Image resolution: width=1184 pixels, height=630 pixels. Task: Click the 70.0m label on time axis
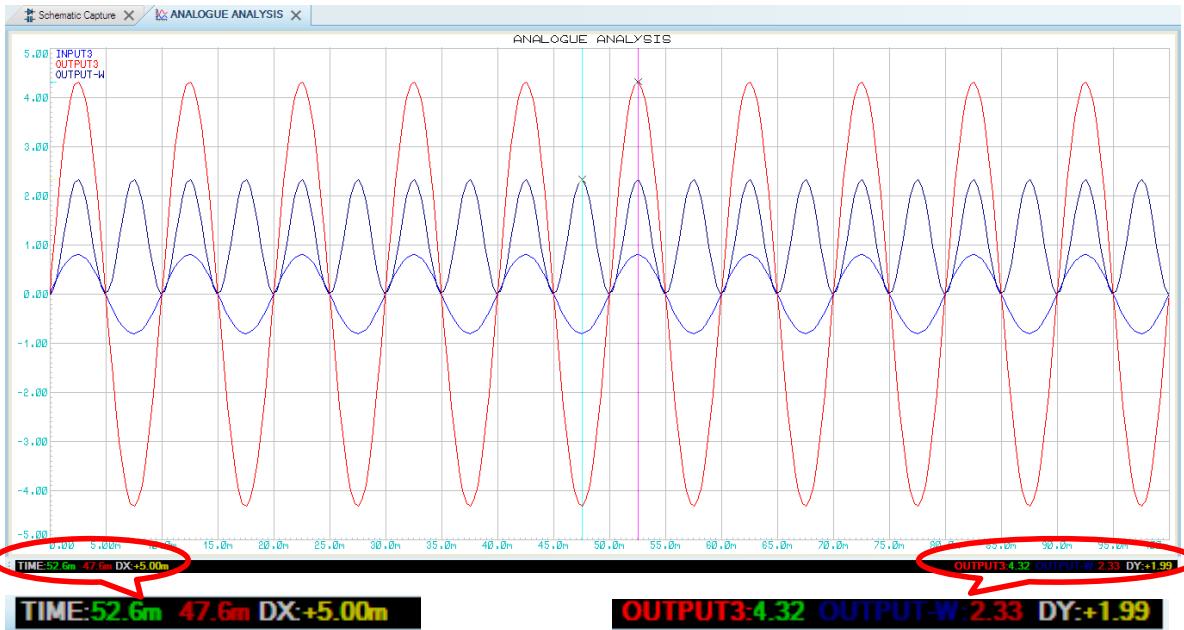coord(830,547)
